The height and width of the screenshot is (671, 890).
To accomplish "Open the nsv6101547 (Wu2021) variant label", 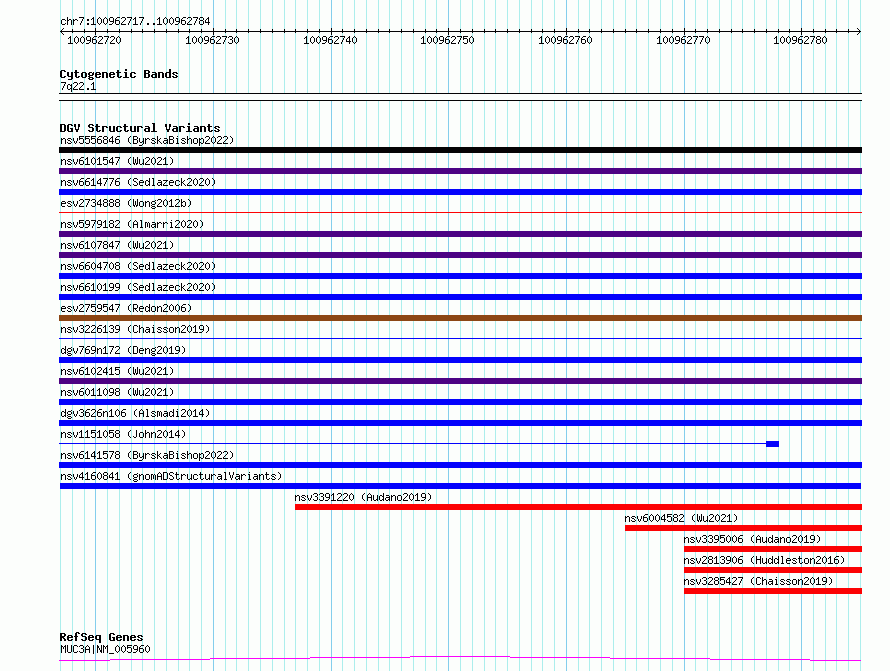I will (117, 161).
